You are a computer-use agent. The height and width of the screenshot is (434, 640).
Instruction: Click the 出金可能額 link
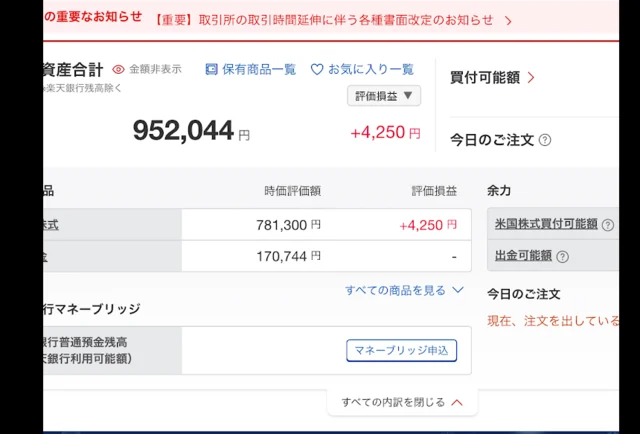(523, 256)
